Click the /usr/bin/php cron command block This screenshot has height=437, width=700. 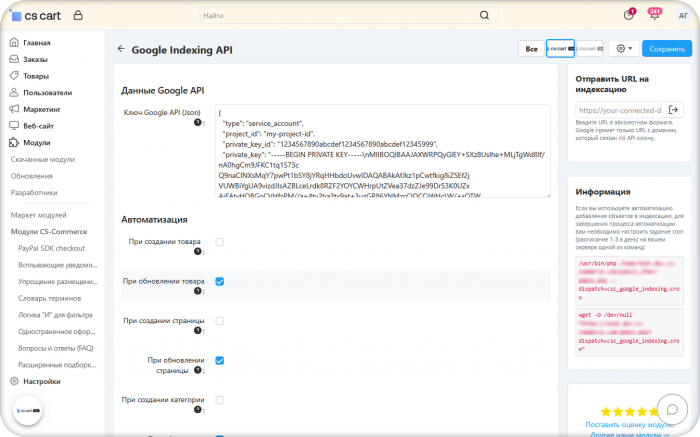(x=629, y=280)
